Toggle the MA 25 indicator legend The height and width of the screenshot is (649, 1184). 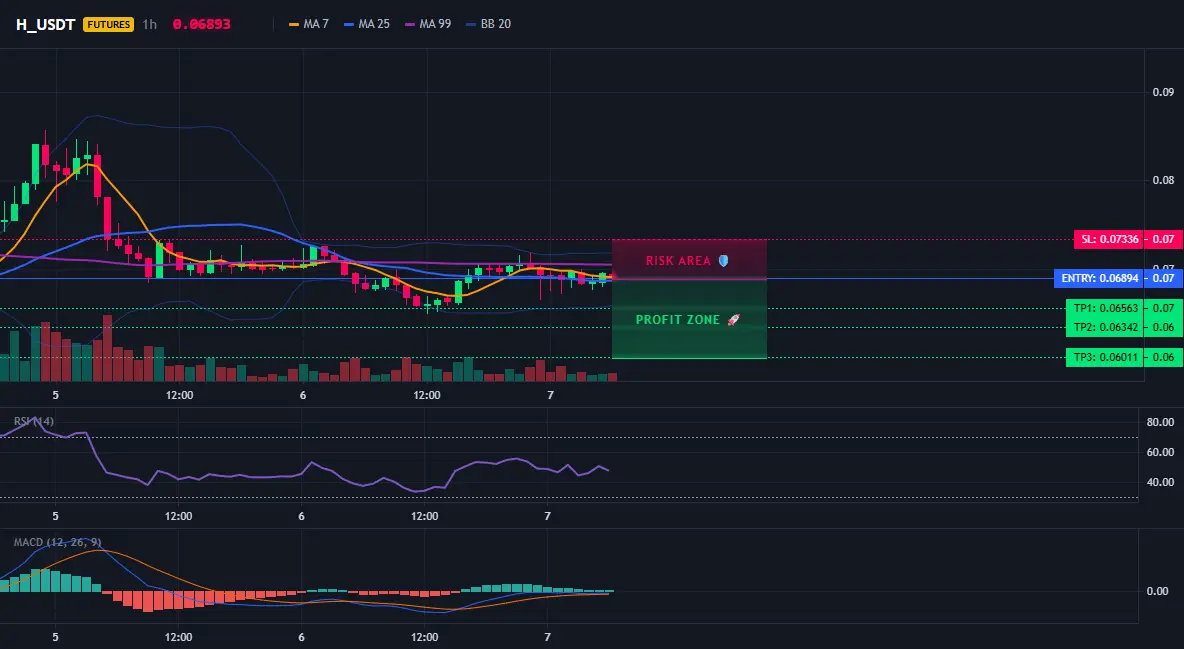(367, 24)
